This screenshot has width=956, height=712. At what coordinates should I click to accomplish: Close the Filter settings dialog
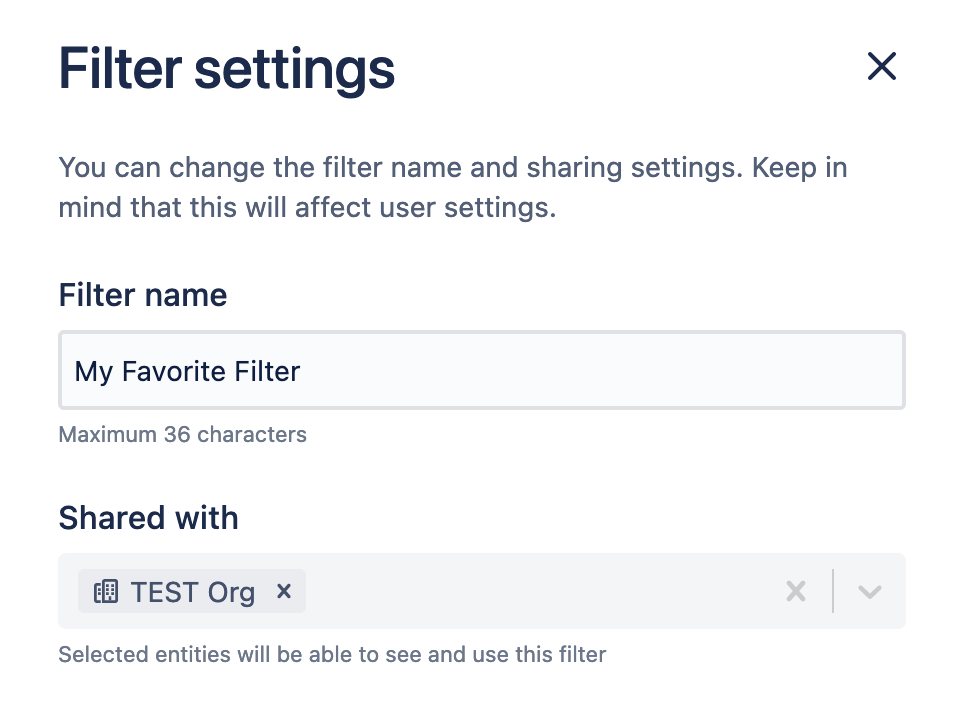click(x=881, y=67)
